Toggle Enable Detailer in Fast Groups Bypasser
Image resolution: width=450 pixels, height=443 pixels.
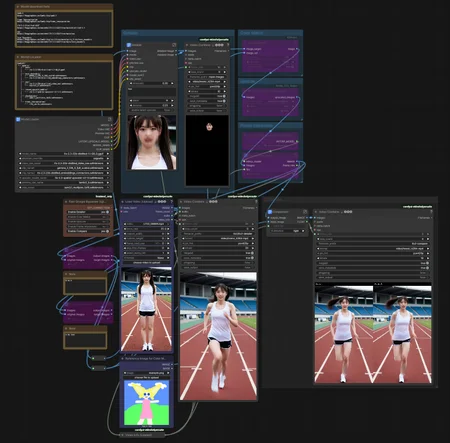(x=88, y=212)
